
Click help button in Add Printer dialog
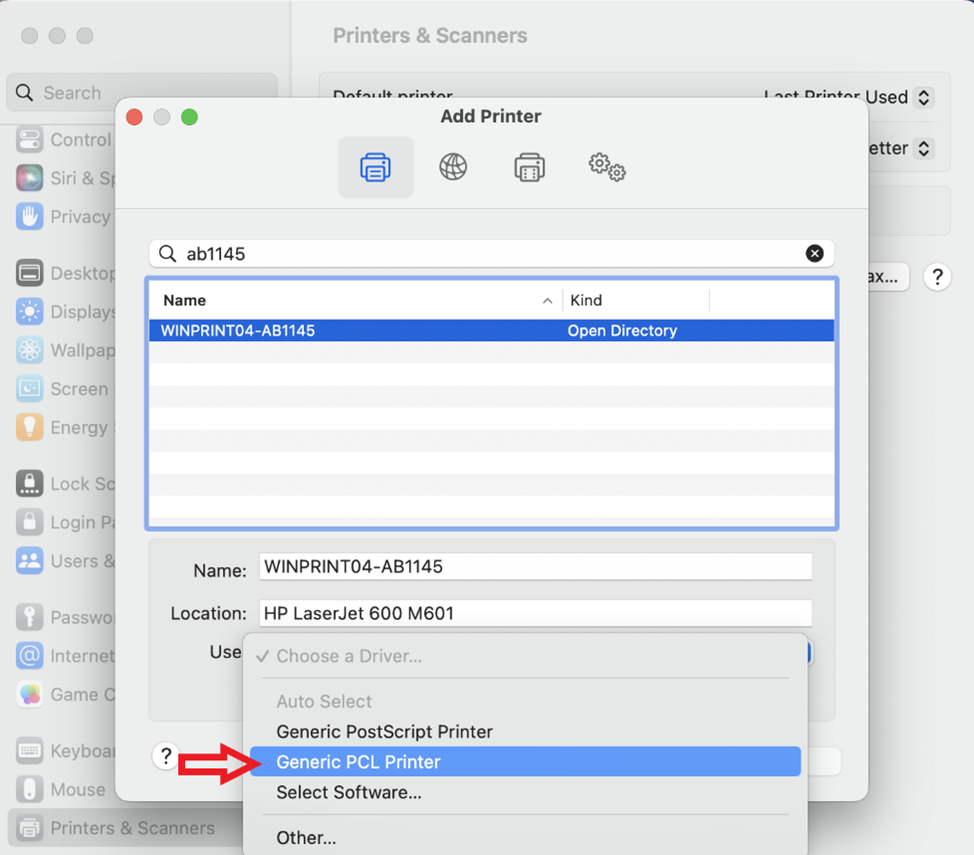tap(167, 756)
